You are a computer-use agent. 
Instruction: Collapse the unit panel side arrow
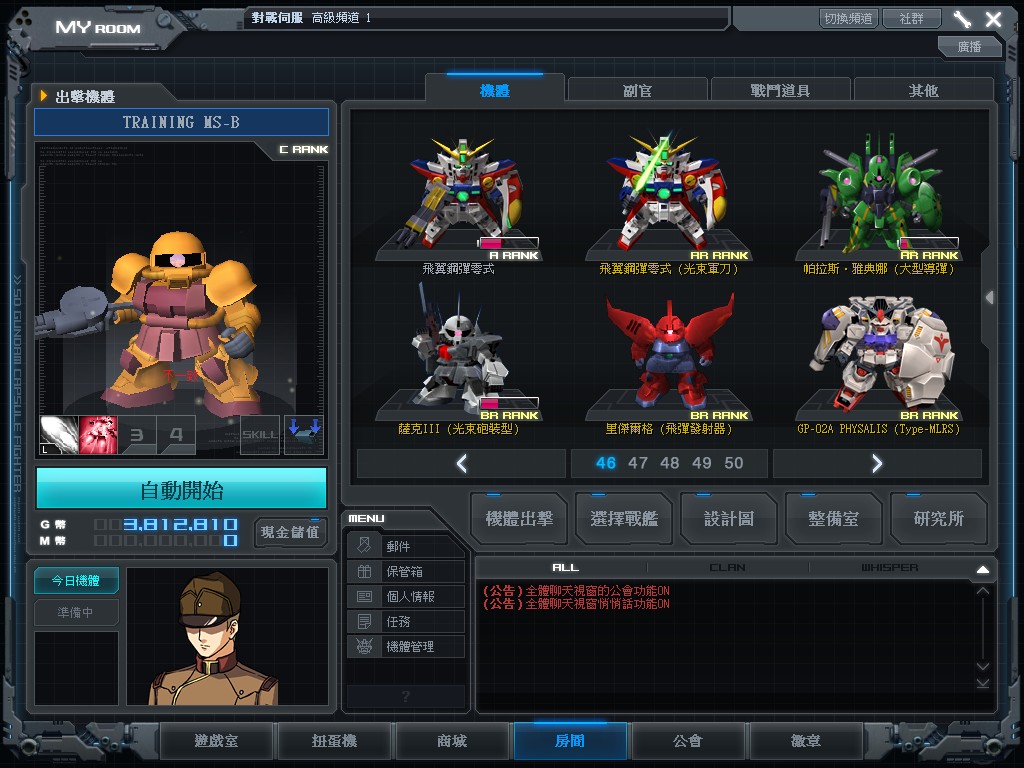pos(989,298)
